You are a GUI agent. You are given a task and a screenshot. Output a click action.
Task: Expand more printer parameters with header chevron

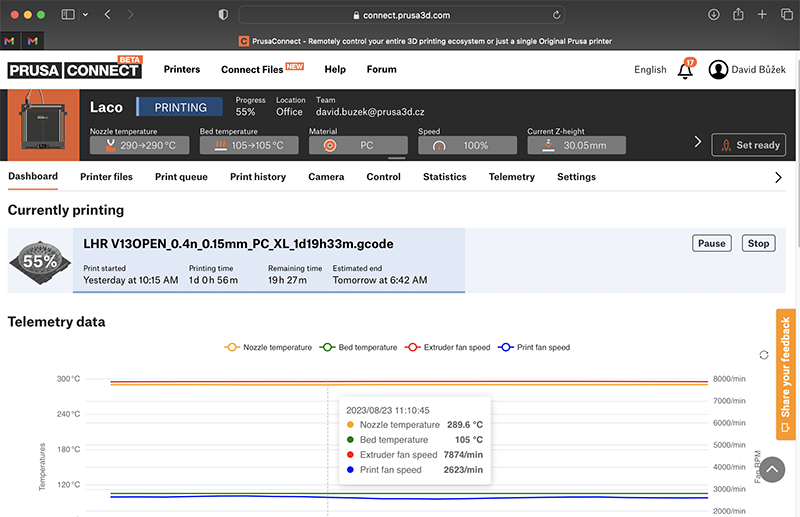(697, 141)
